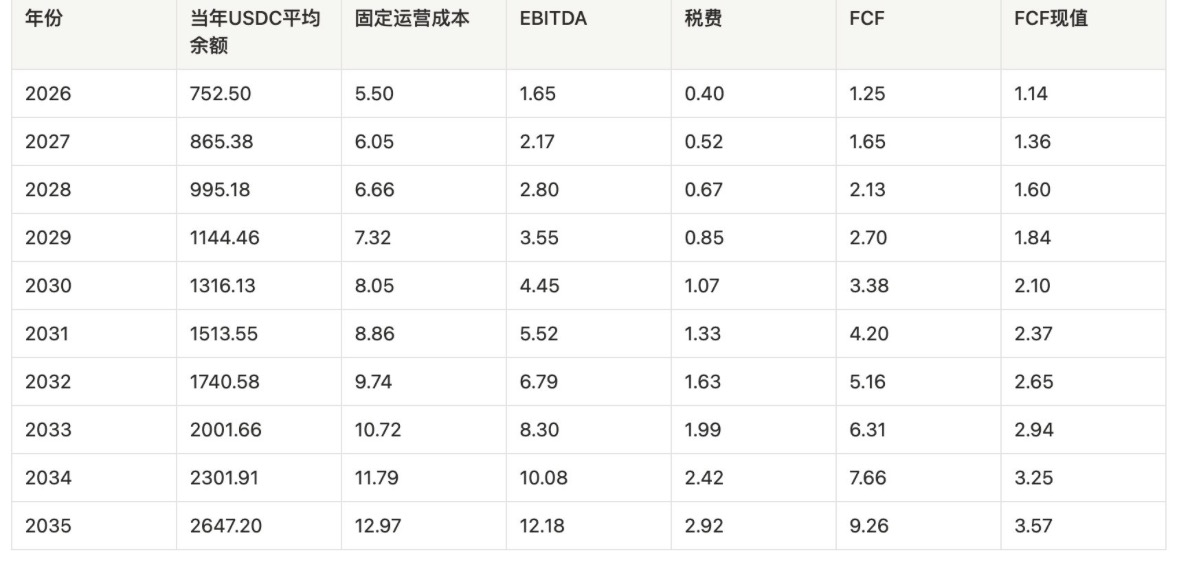Select the 0.85 tax cell for 2029
1179x563 pixels.
[704, 238]
